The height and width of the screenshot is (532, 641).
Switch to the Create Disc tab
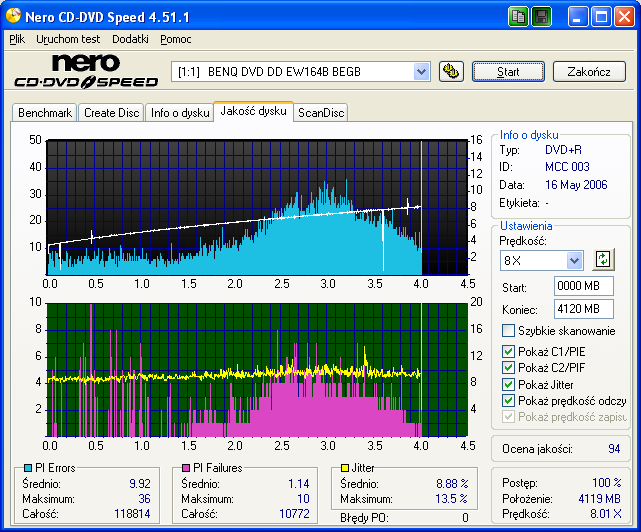point(112,113)
